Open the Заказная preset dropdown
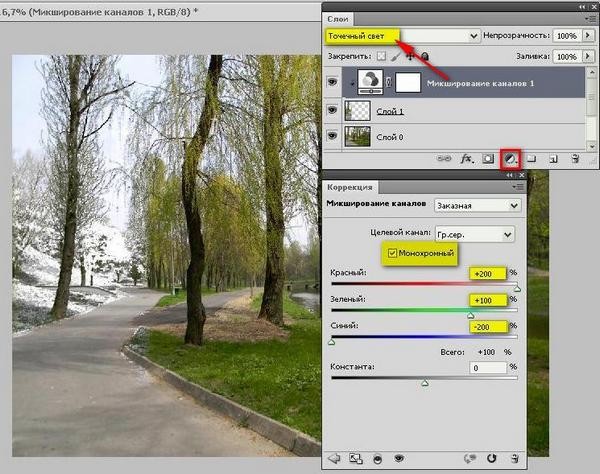The height and width of the screenshot is (474, 600). pyautogui.click(x=478, y=205)
